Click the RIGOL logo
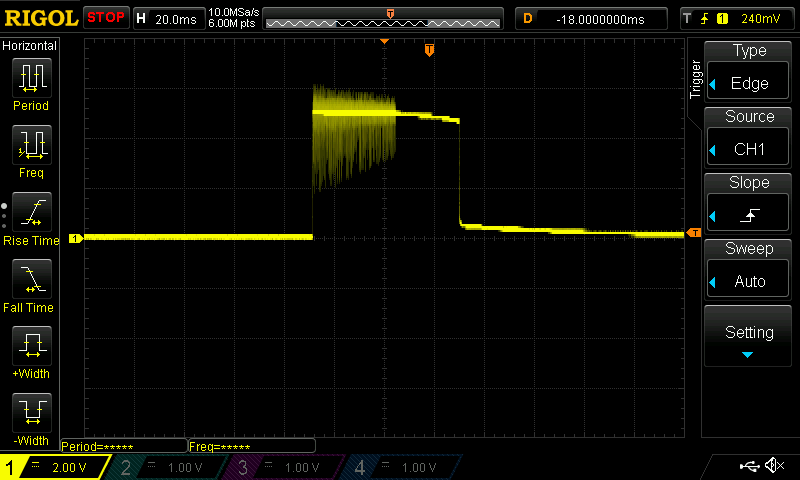This screenshot has height=480, width=800. 41,18
